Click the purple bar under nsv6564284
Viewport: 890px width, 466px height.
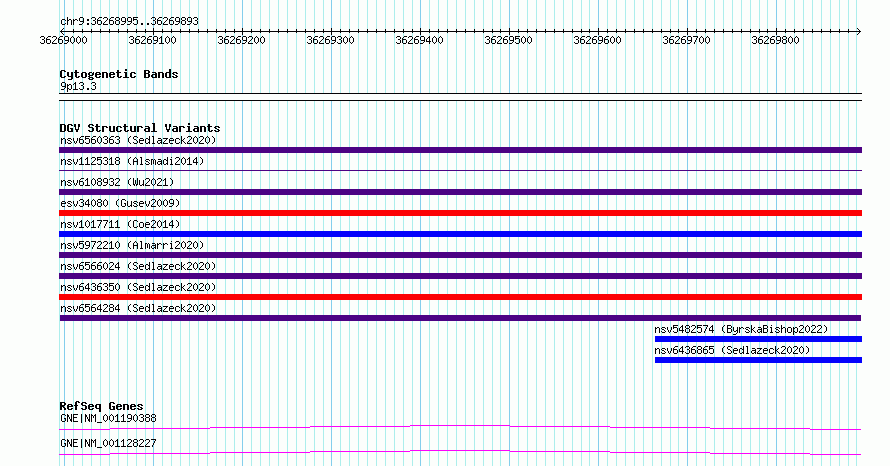tap(460, 318)
